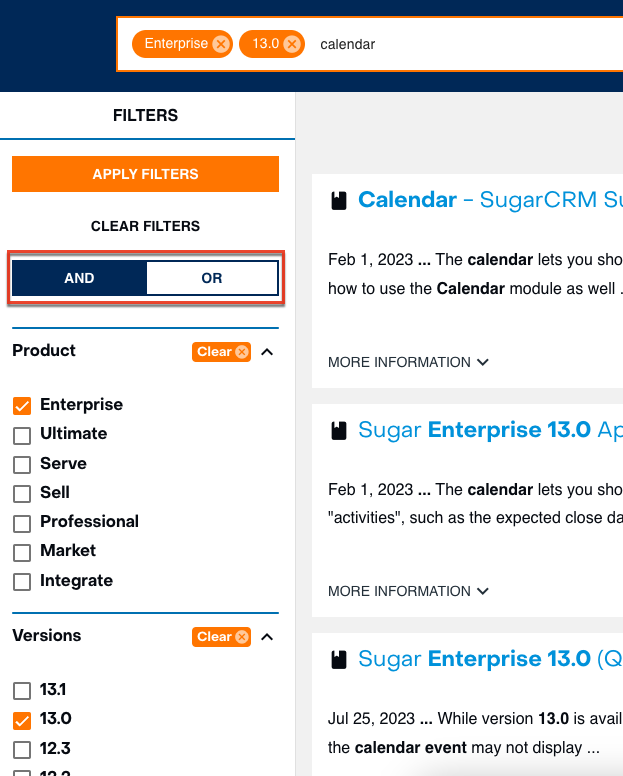Switch filter logic to OR
Image resolution: width=623 pixels, height=776 pixels.
coord(211,278)
